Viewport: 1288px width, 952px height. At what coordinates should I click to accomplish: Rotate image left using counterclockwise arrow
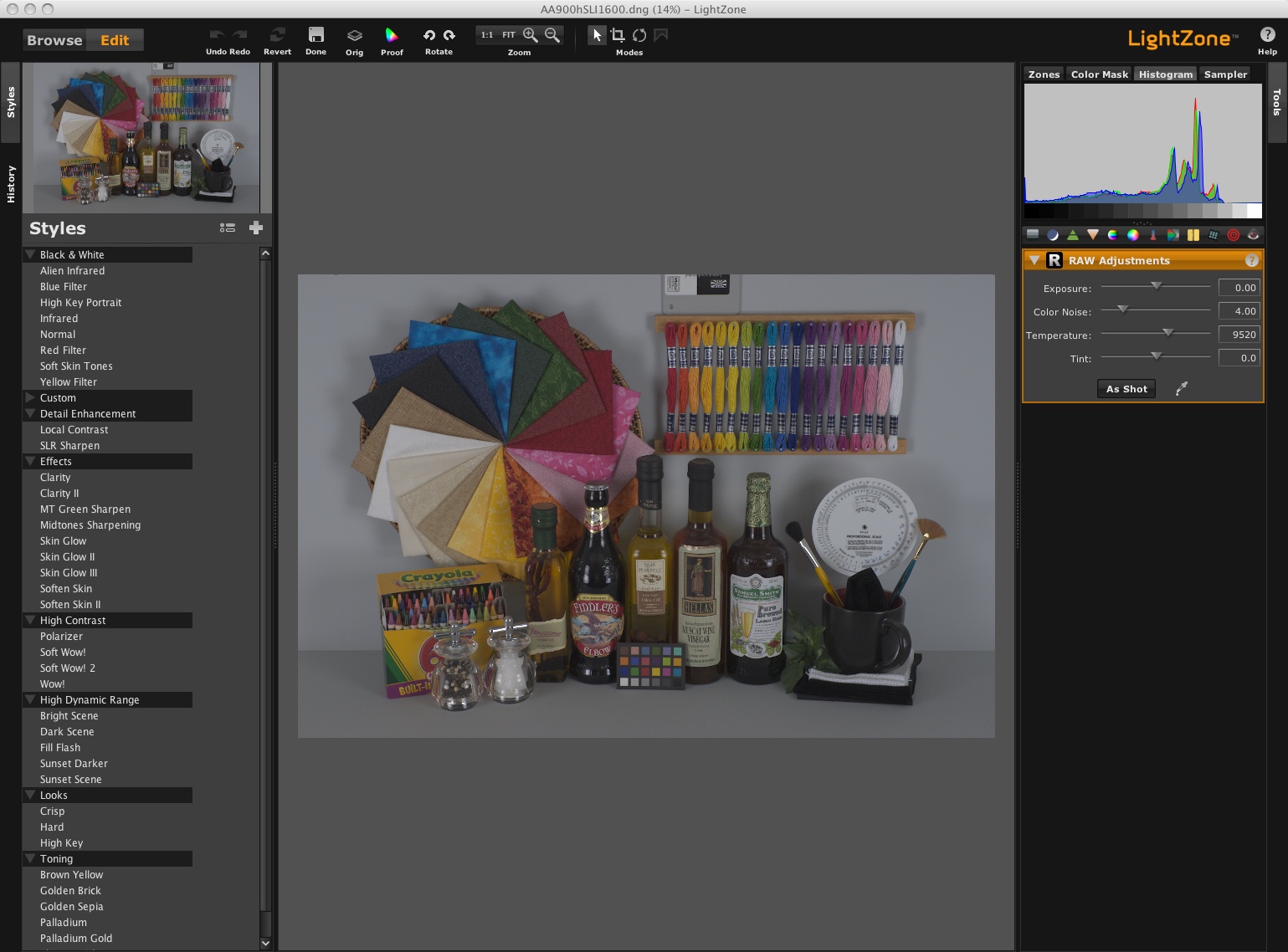pyautogui.click(x=429, y=35)
